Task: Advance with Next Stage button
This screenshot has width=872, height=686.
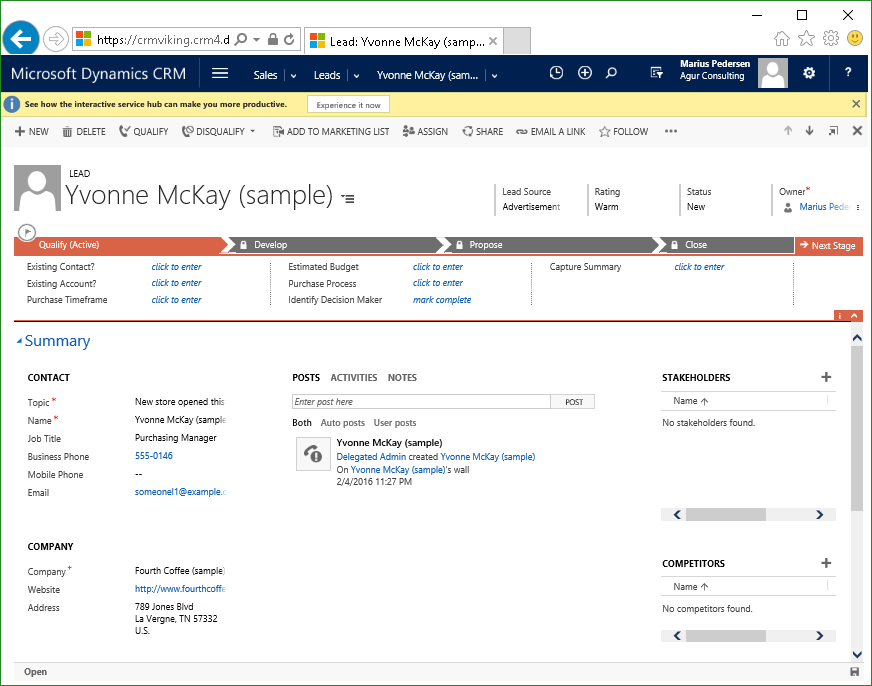Action: [x=828, y=245]
